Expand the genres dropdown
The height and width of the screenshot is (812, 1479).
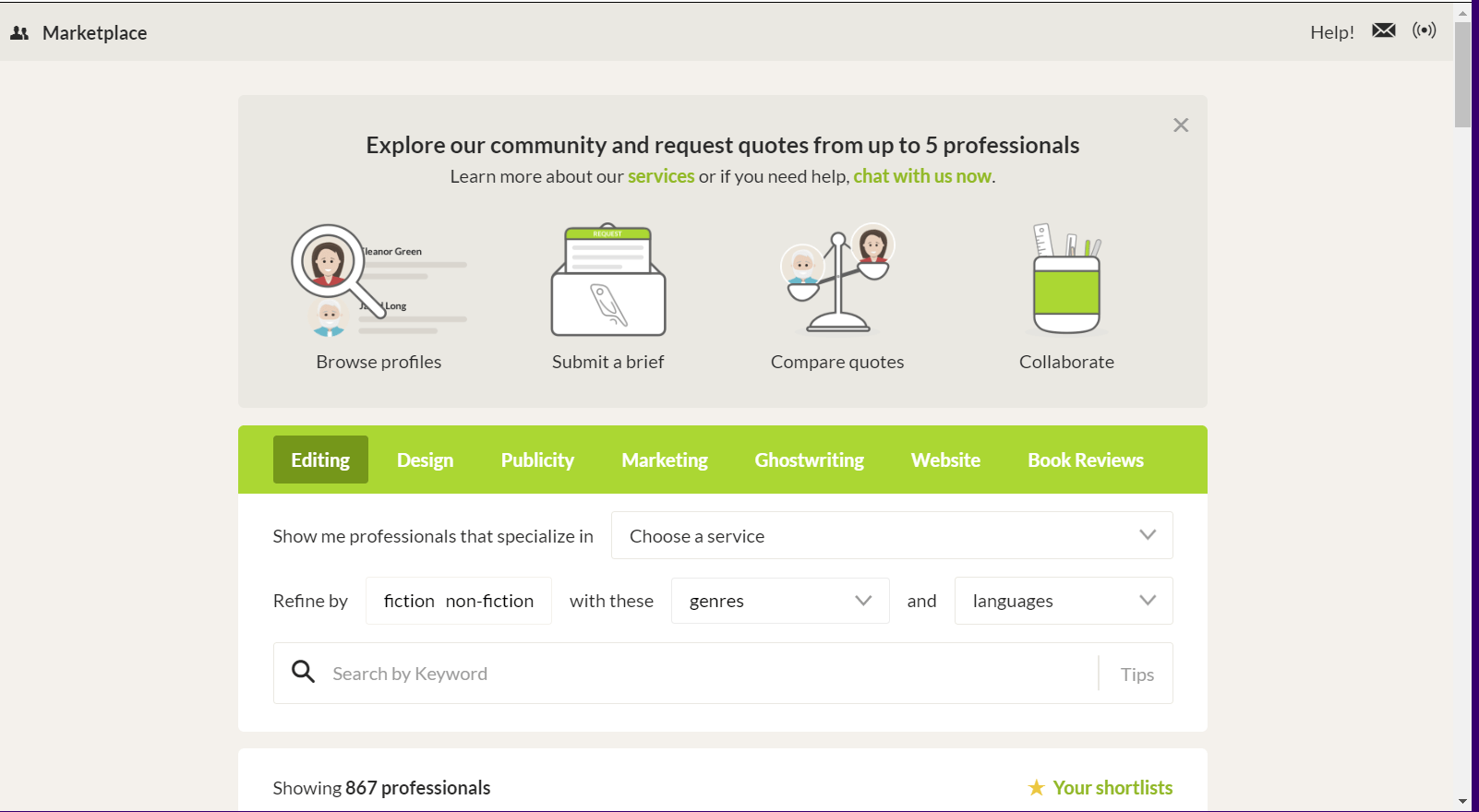[780, 601]
